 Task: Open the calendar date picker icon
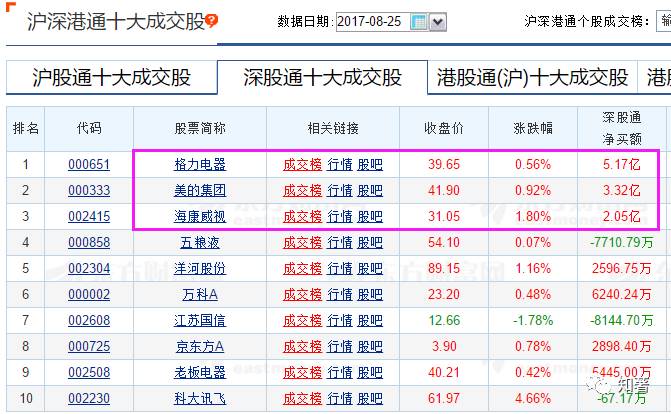pos(419,22)
